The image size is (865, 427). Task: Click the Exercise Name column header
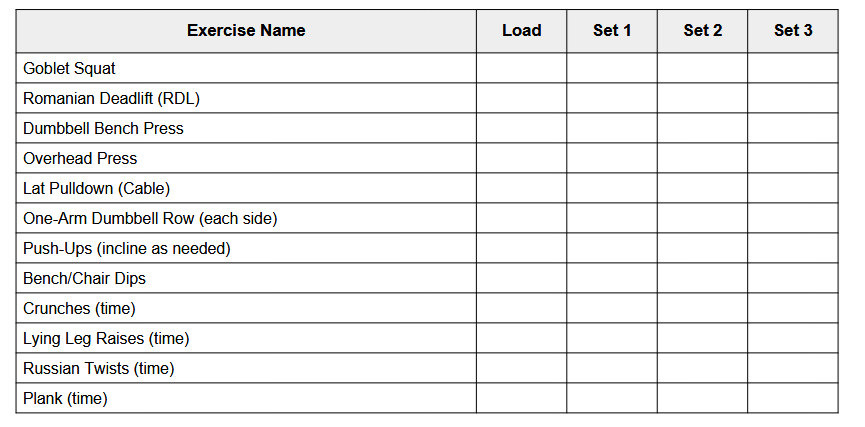pyautogui.click(x=246, y=31)
